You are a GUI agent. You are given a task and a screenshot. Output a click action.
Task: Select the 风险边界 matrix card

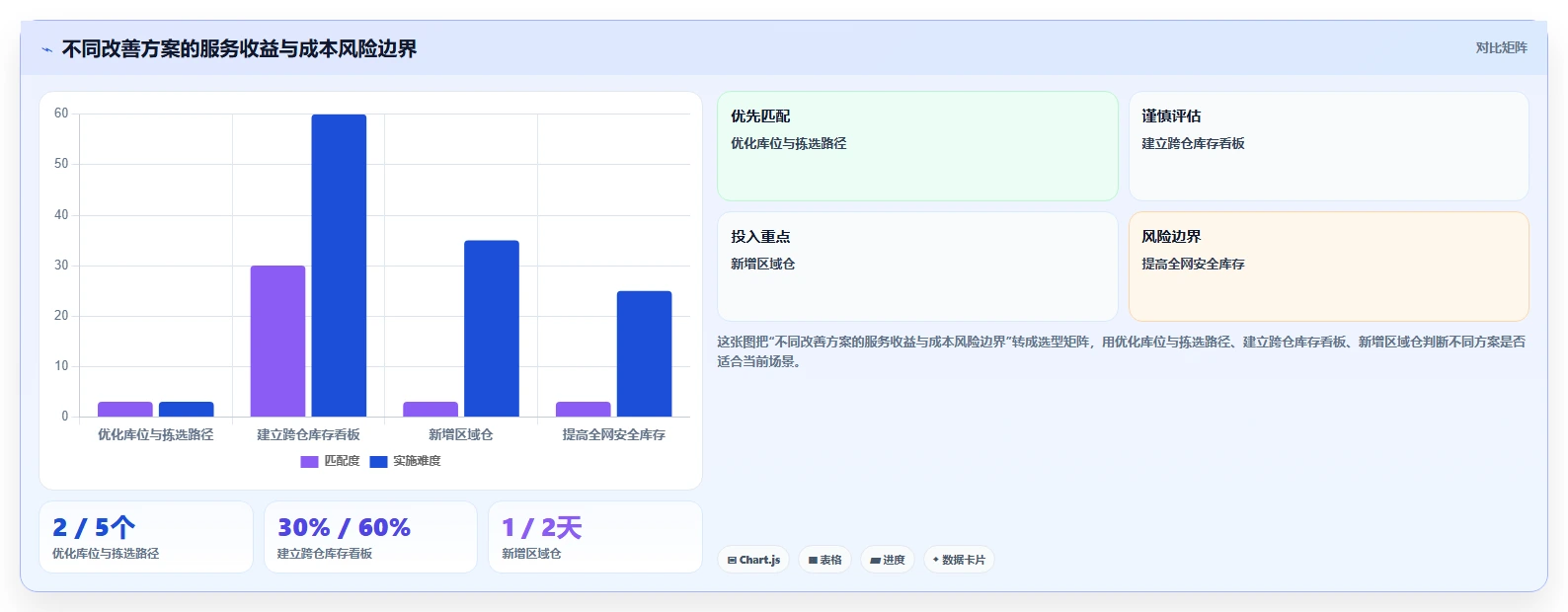[1328, 267]
